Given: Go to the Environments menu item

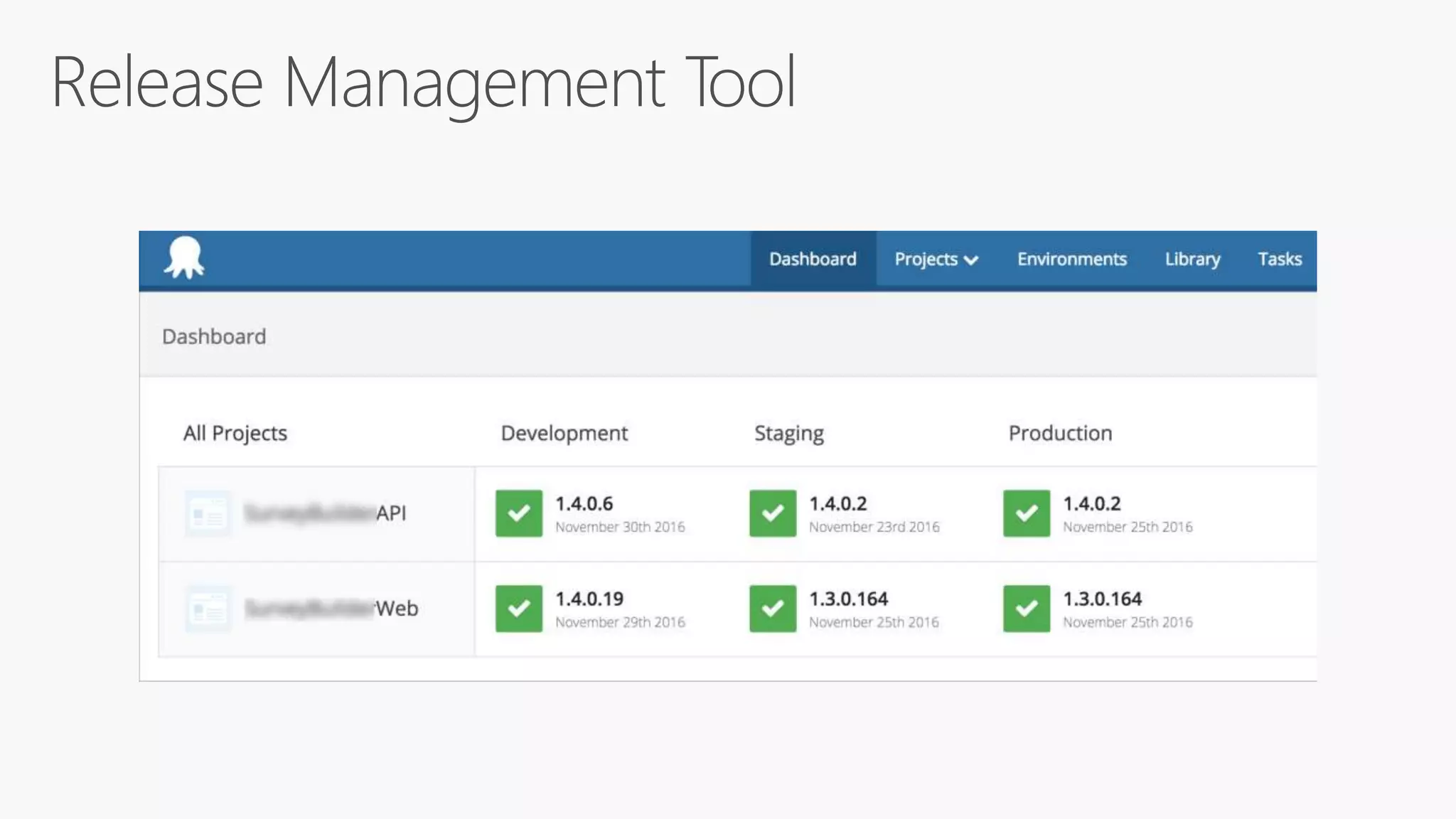Looking at the screenshot, I should [1071, 259].
